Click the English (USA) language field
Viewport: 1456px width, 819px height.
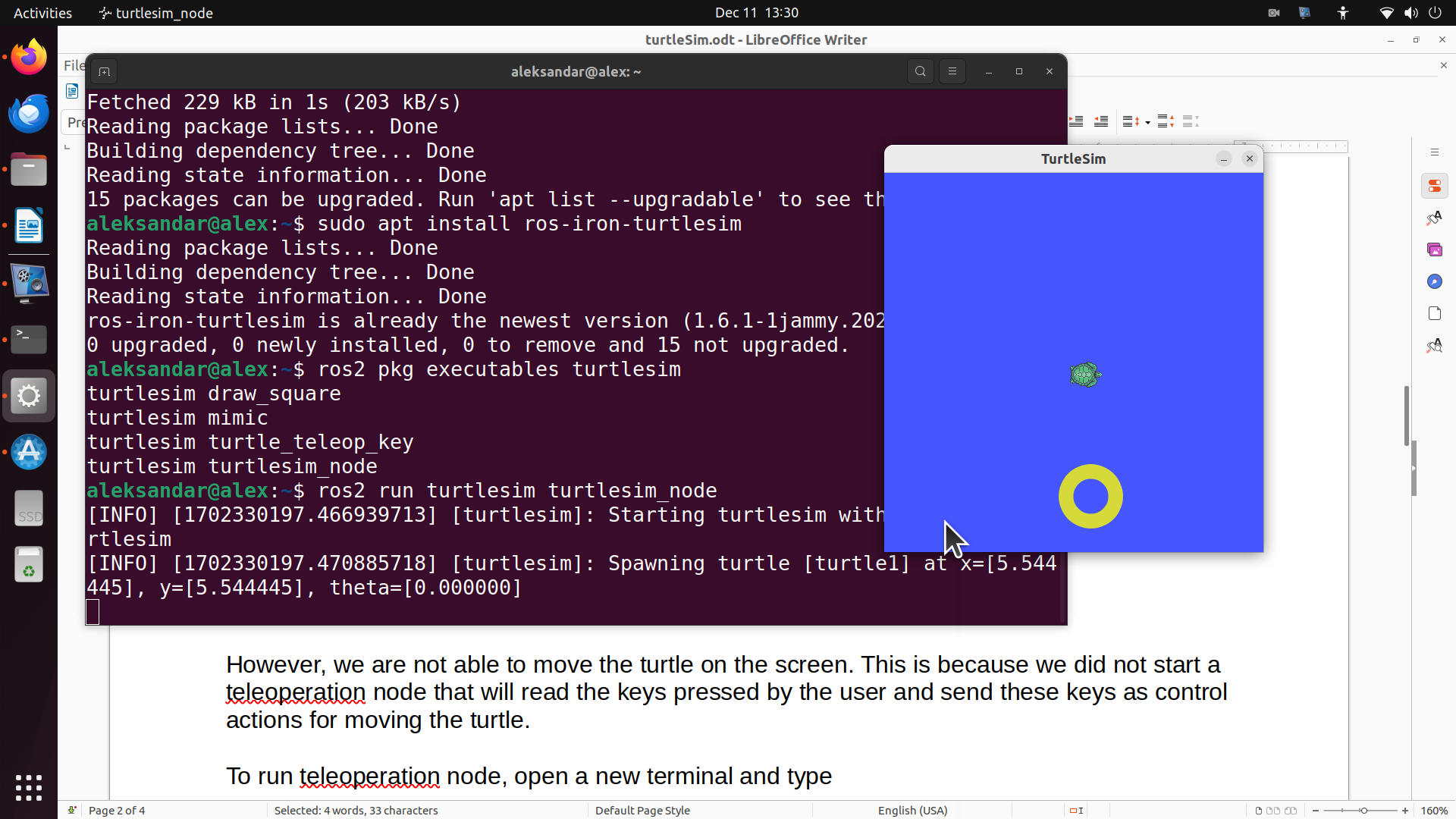pos(912,810)
